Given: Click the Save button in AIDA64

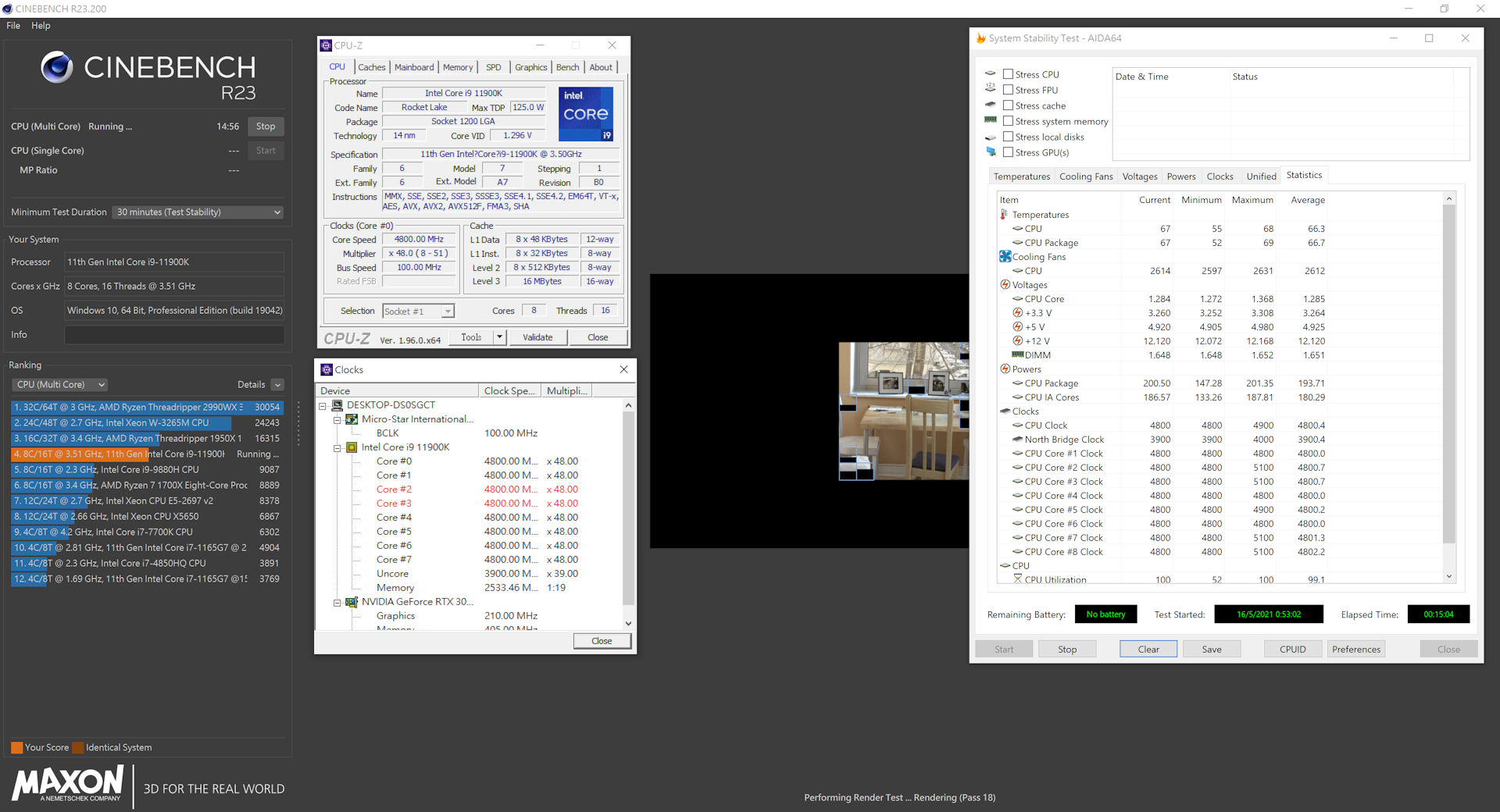Looking at the screenshot, I should (1212, 649).
